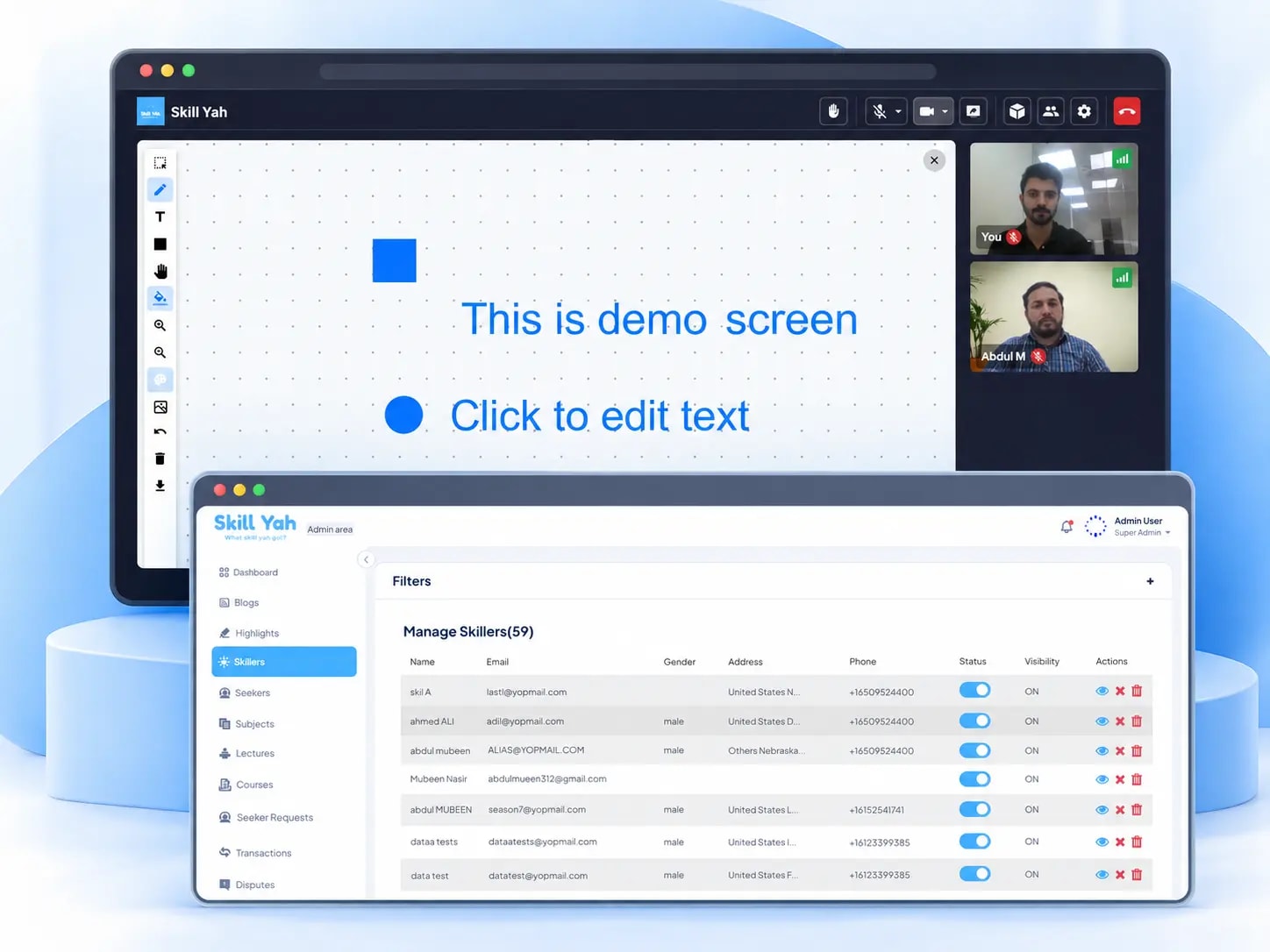Viewport: 1270px width, 952px height.
Task: Choose the text tool in whiteboard toolbar
Action: (x=160, y=217)
